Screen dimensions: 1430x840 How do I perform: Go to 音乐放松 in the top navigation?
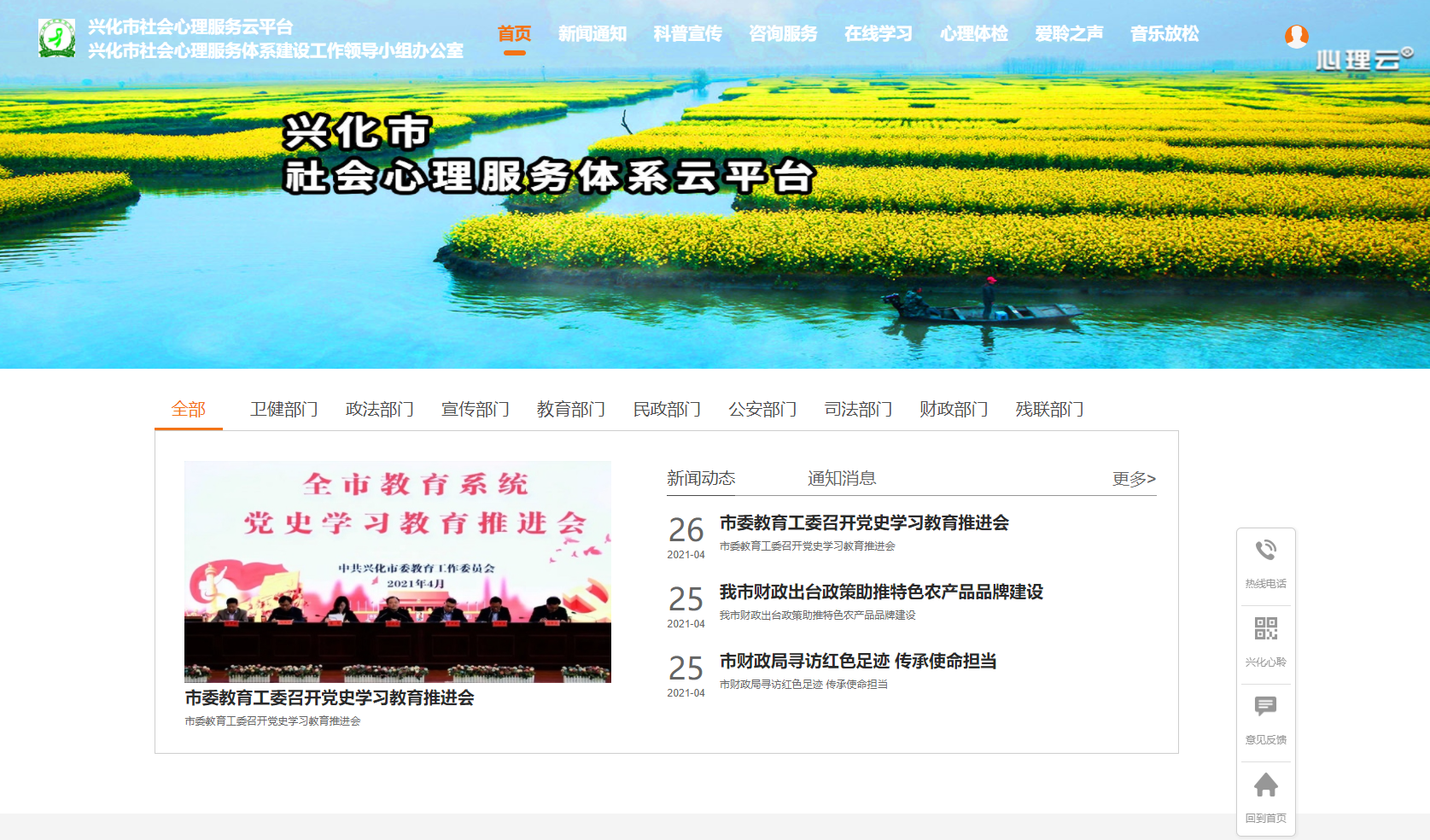pyautogui.click(x=1164, y=34)
